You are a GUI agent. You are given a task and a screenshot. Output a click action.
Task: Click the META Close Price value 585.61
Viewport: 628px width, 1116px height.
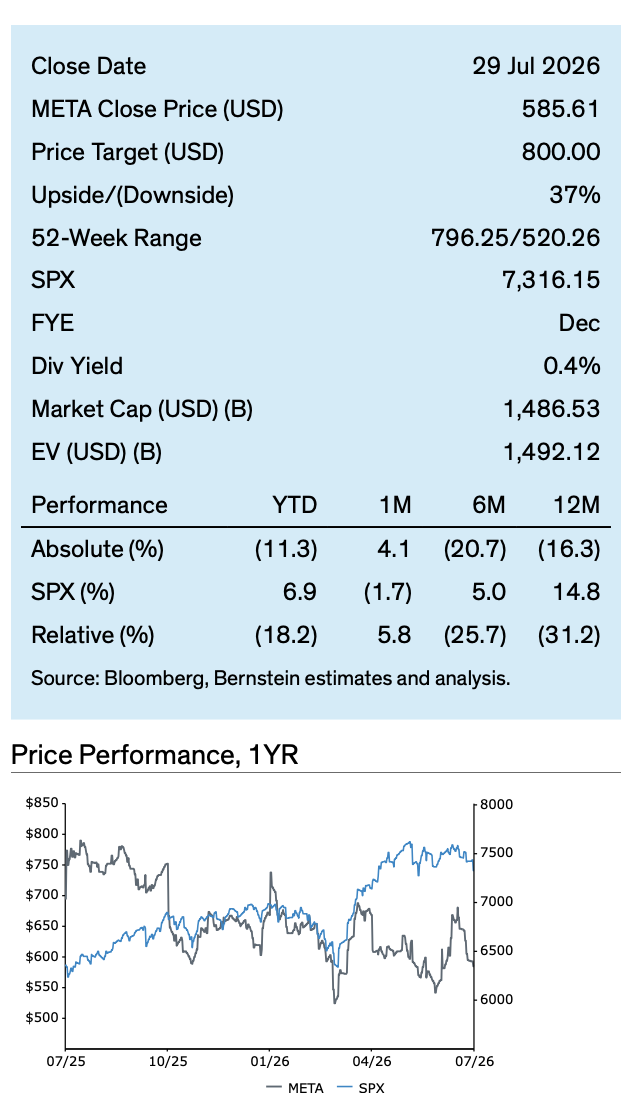[560, 109]
